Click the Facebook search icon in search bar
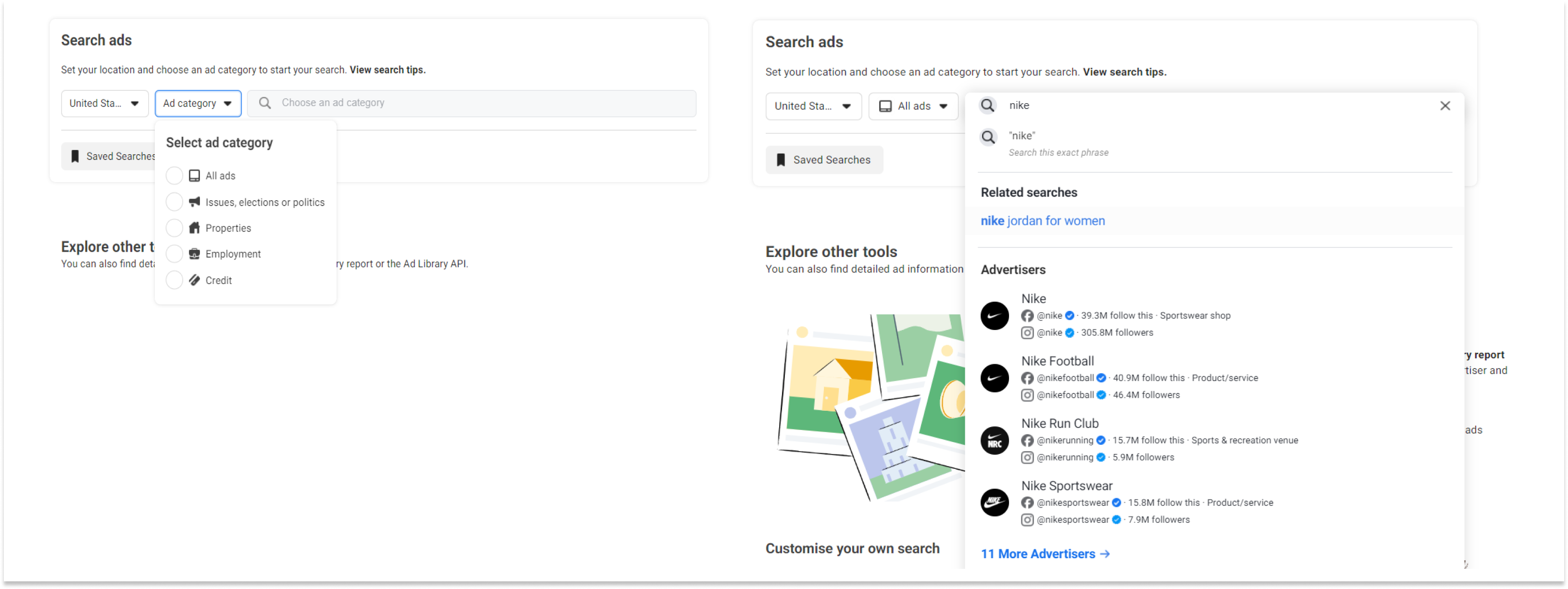 point(988,105)
